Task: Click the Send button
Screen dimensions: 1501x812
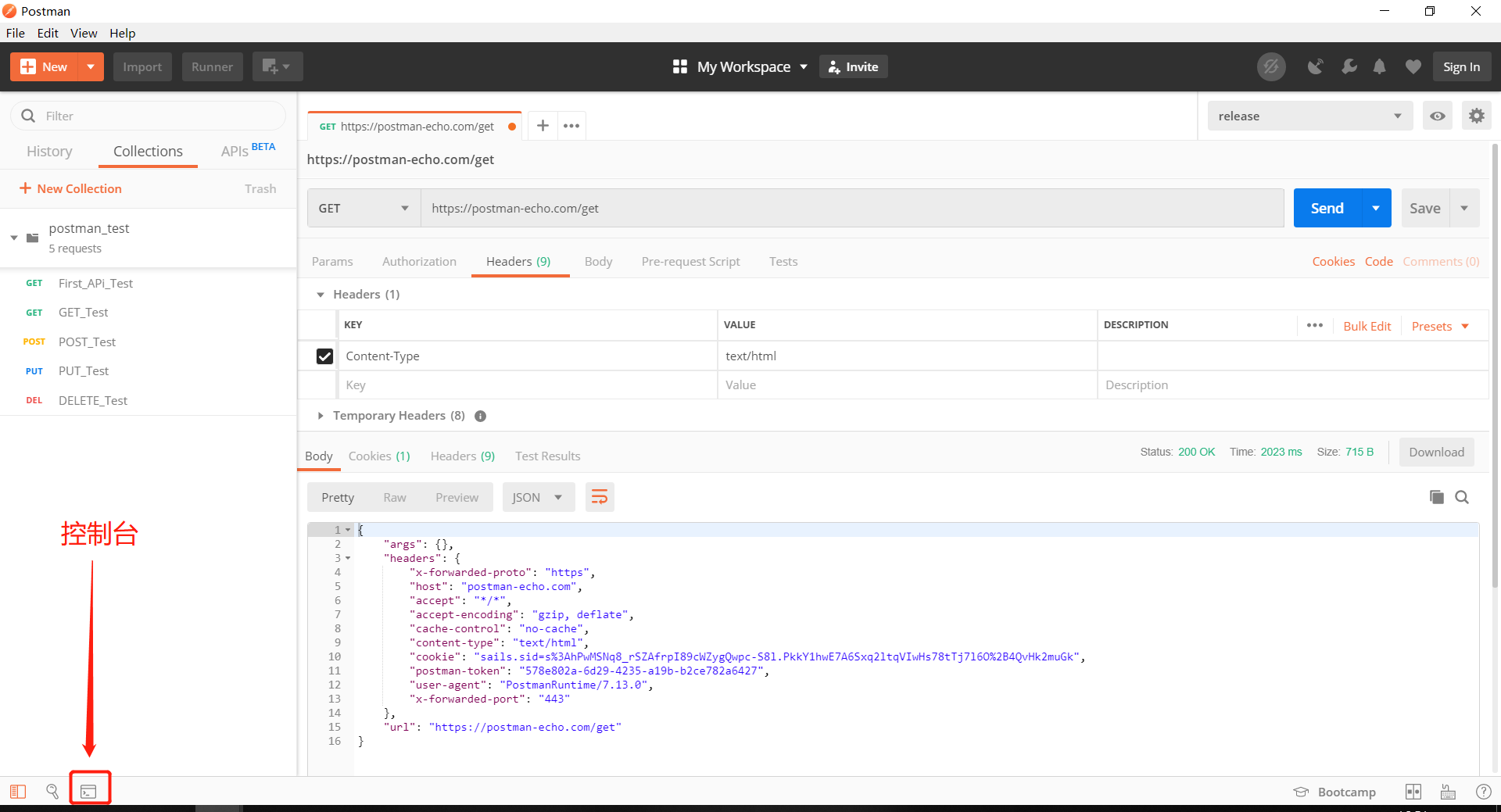Action: pyautogui.click(x=1327, y=208)
